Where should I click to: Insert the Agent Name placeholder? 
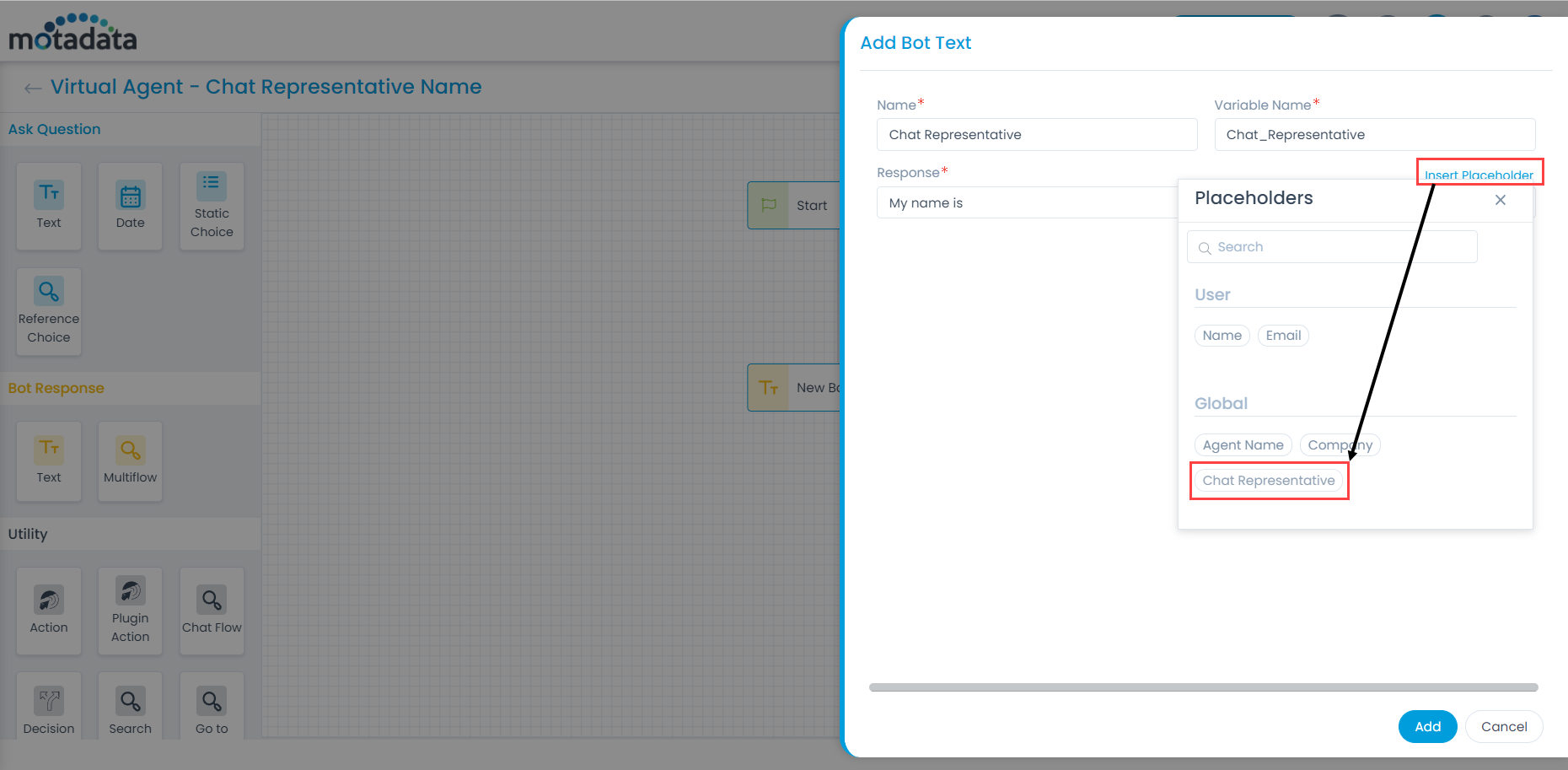[x=1243, y=444]
